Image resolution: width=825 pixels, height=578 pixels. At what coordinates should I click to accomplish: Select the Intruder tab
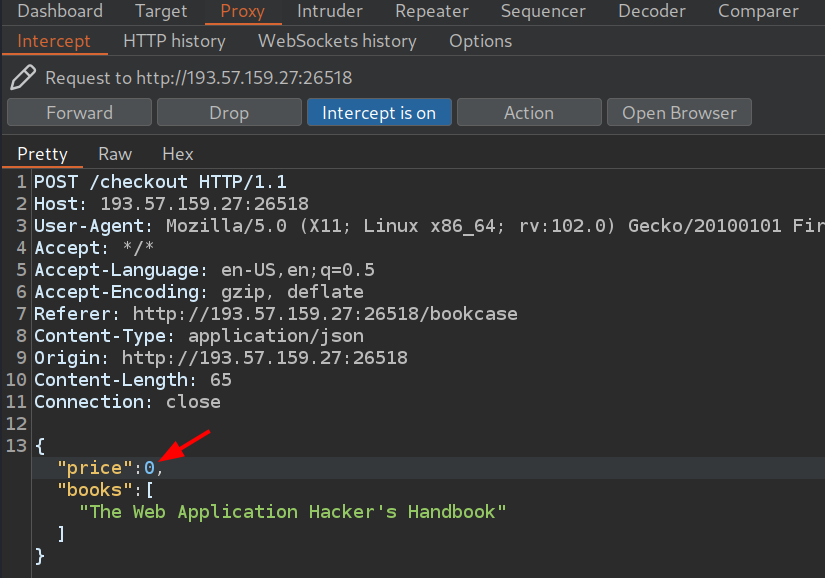pos(329,12)
